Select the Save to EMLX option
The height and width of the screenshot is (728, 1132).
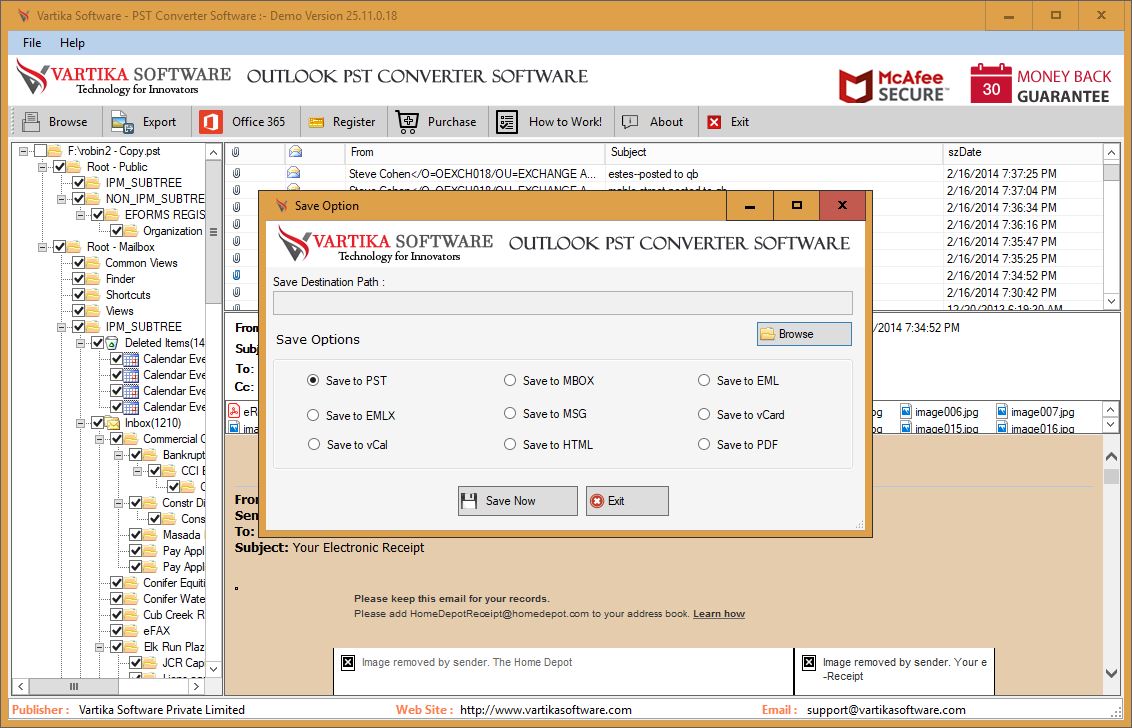[313, 415]
